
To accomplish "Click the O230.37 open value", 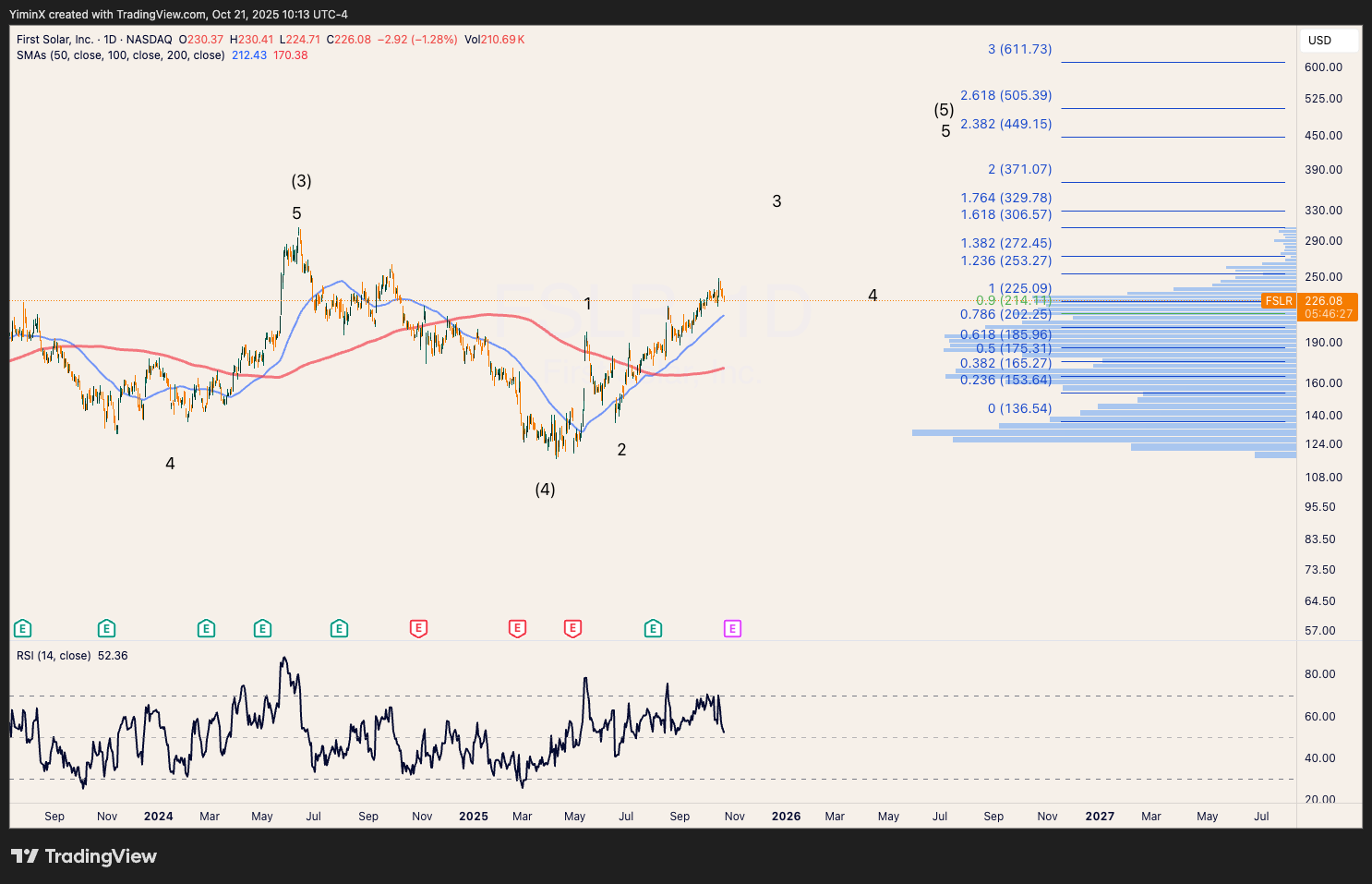I will tap(201, 40).
